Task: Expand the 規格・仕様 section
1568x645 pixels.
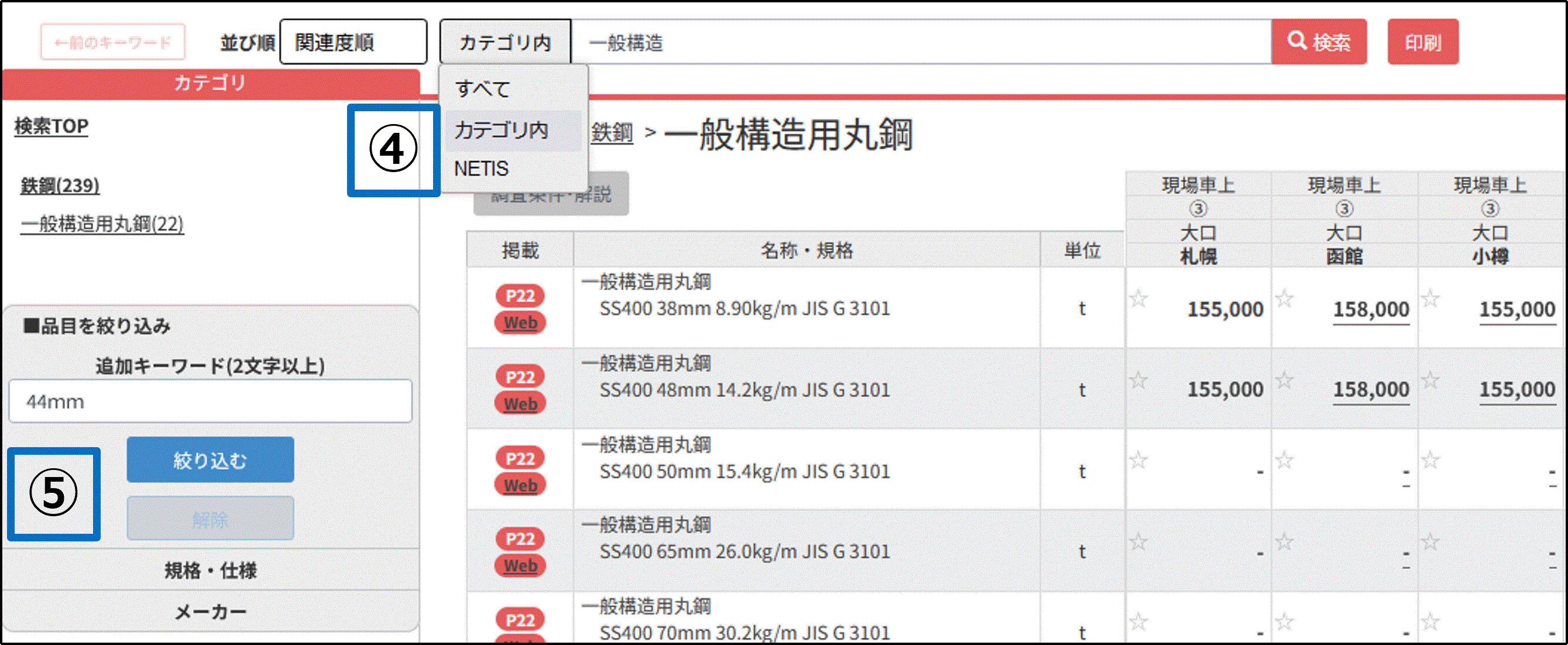Action: [210, 571]
